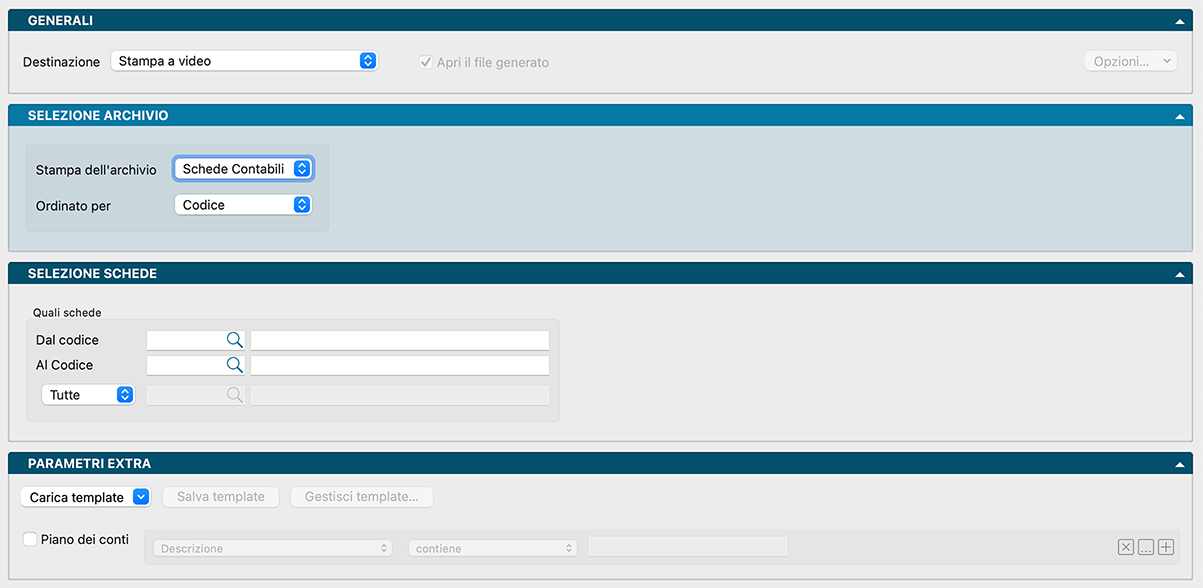Remove filter row with X icon
This screenshot has height=588, width=1203.
pyautogui.click(x=1126, y=547)
